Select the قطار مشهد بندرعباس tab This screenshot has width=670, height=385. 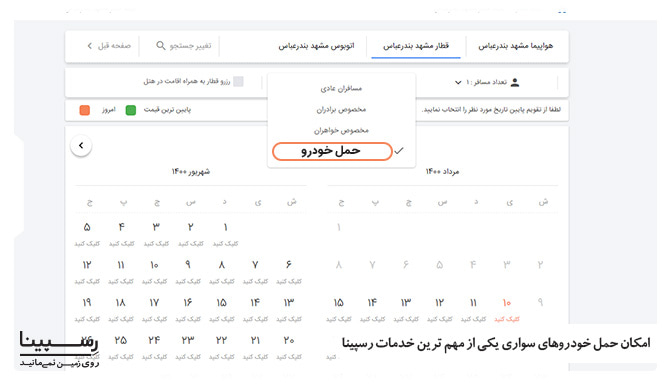coord(416,45)
